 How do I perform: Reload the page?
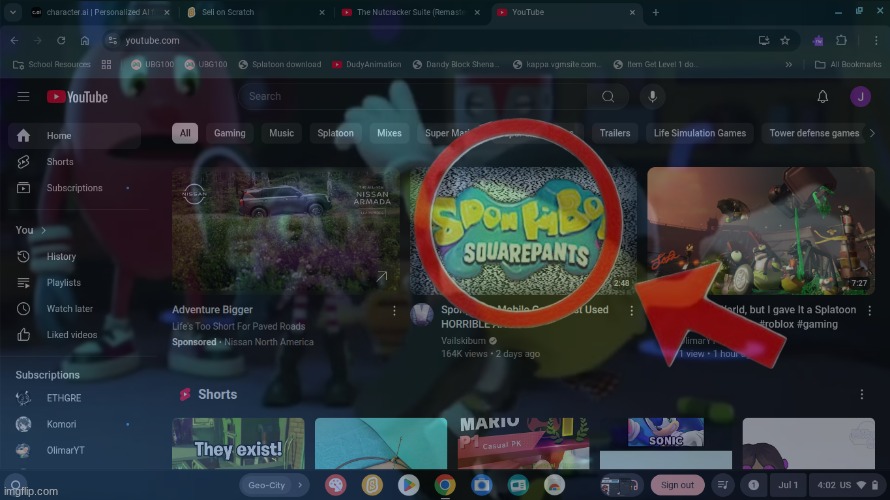click(x=61, y=40)
